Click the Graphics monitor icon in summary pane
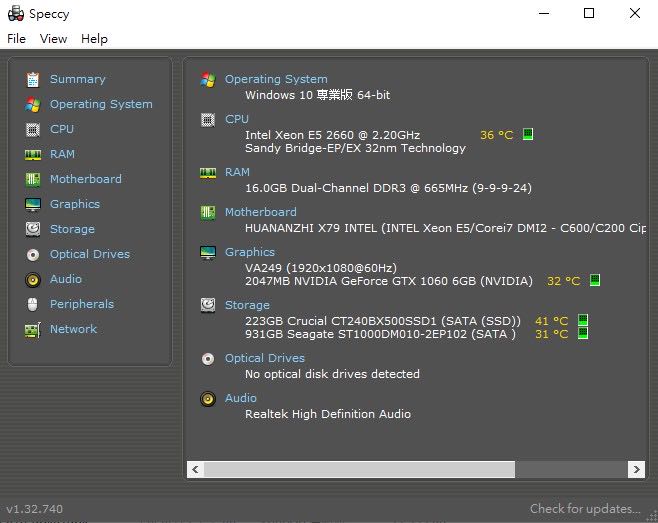 pos(208,252)
